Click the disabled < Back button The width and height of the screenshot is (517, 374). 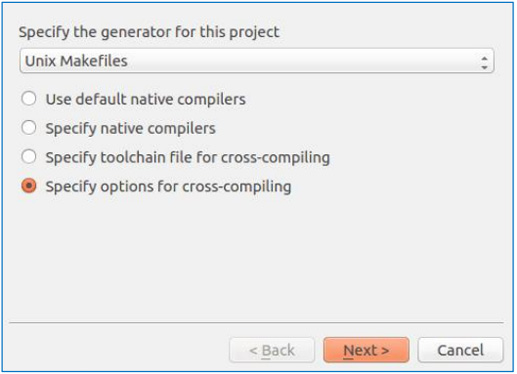coord(272,350)
